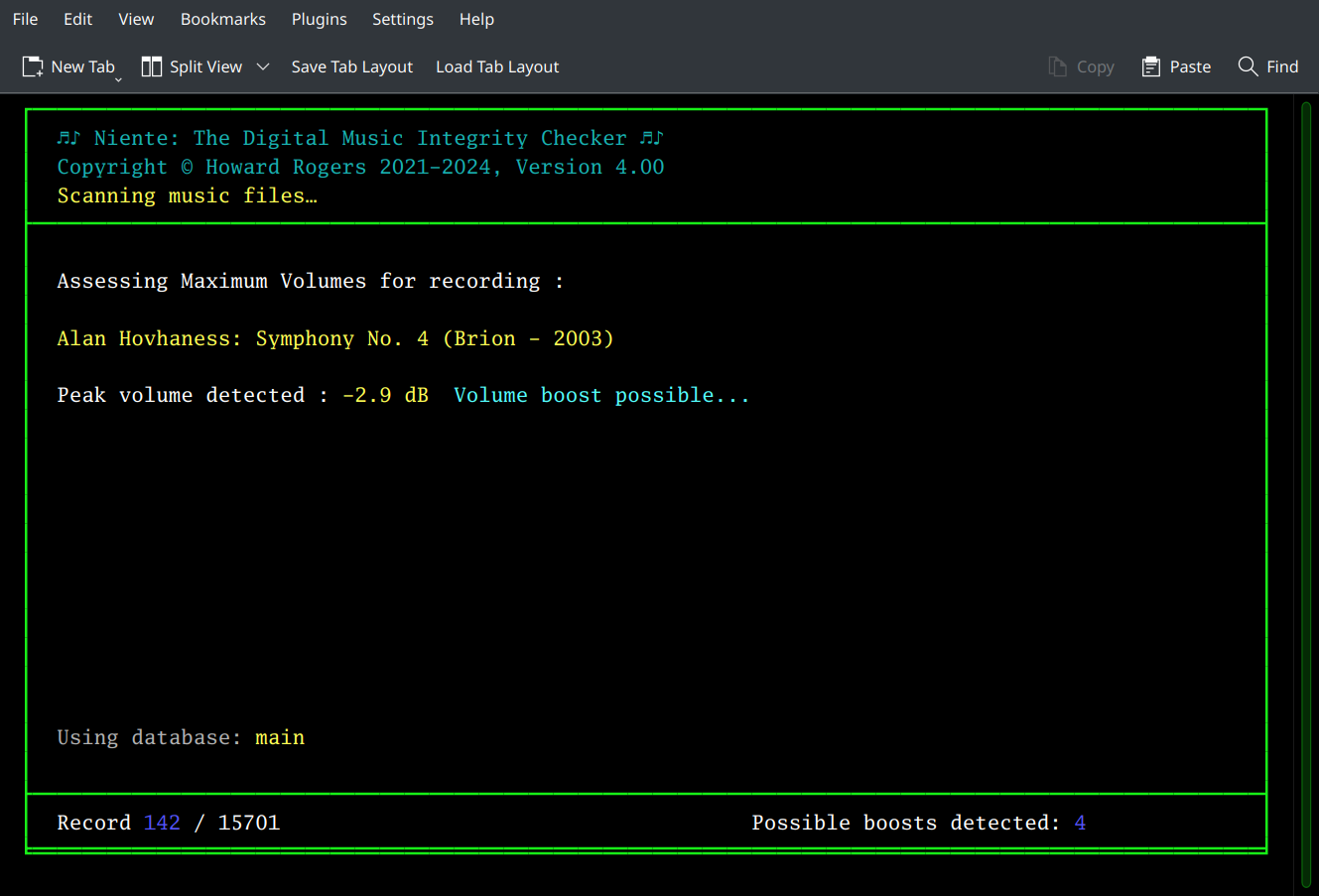Click the Possible boosts detected count
The width and height of the screenshot is (1319, 896).
(1080, 823)
